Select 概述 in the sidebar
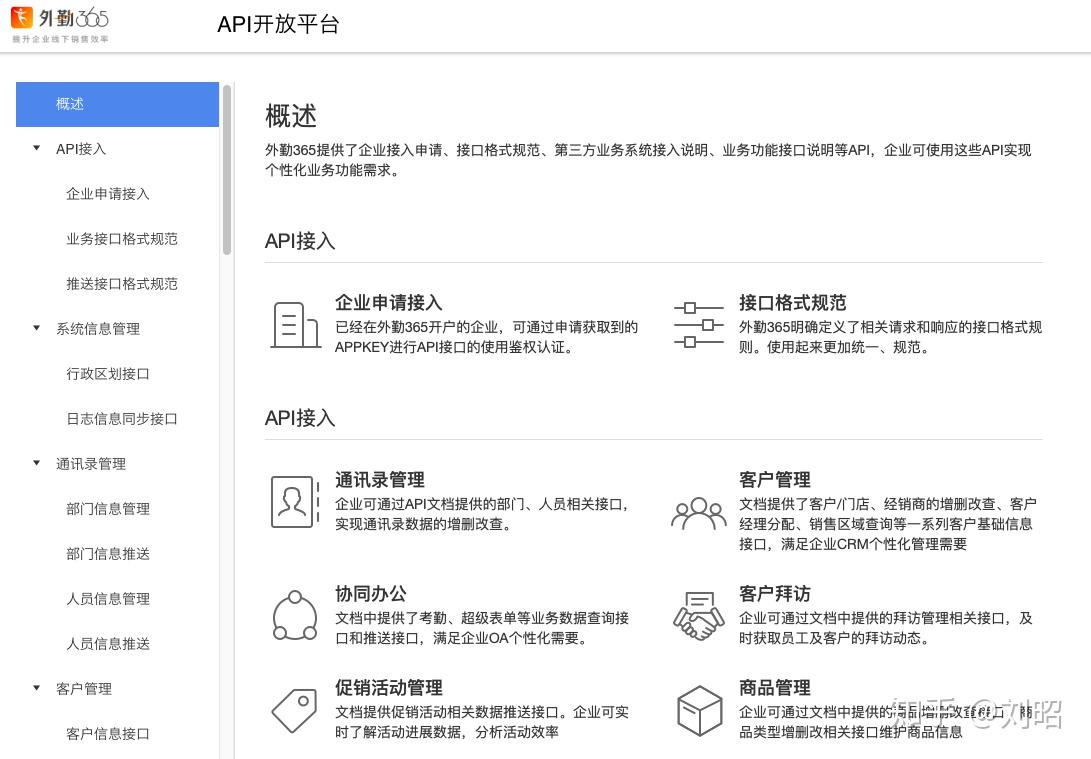Screen dimensions: 1091x759 point(70,104)
